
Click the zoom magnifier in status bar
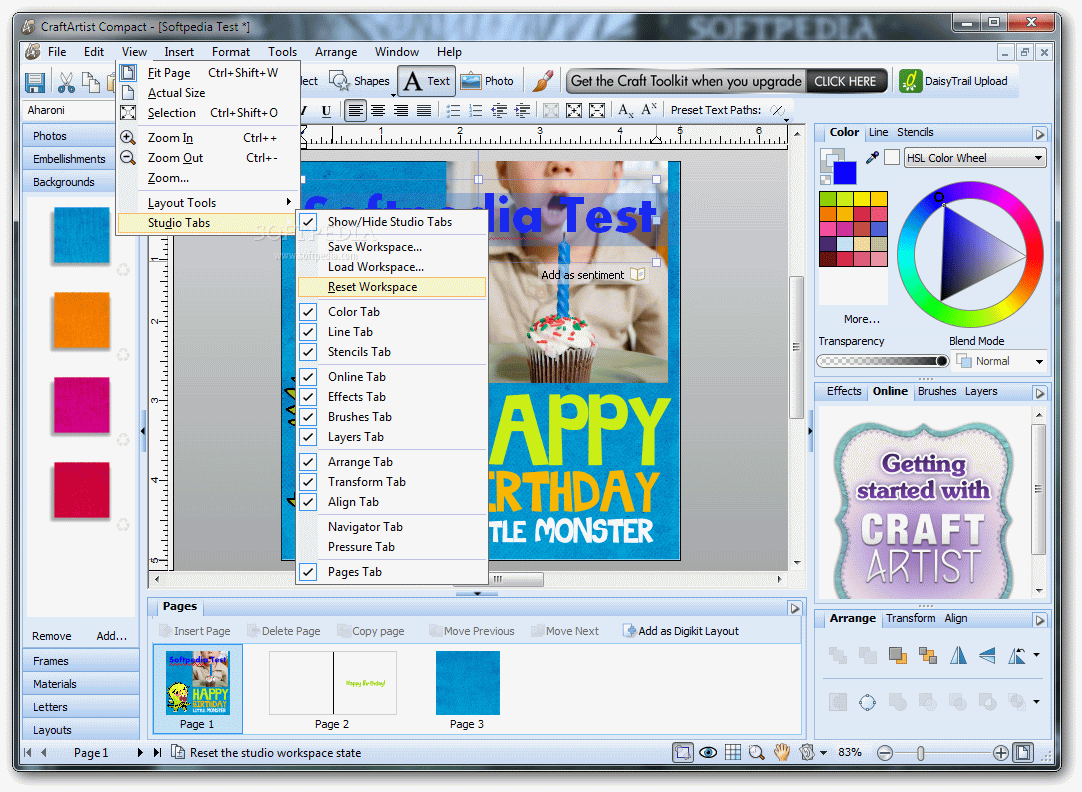click(x=756, y=753)
